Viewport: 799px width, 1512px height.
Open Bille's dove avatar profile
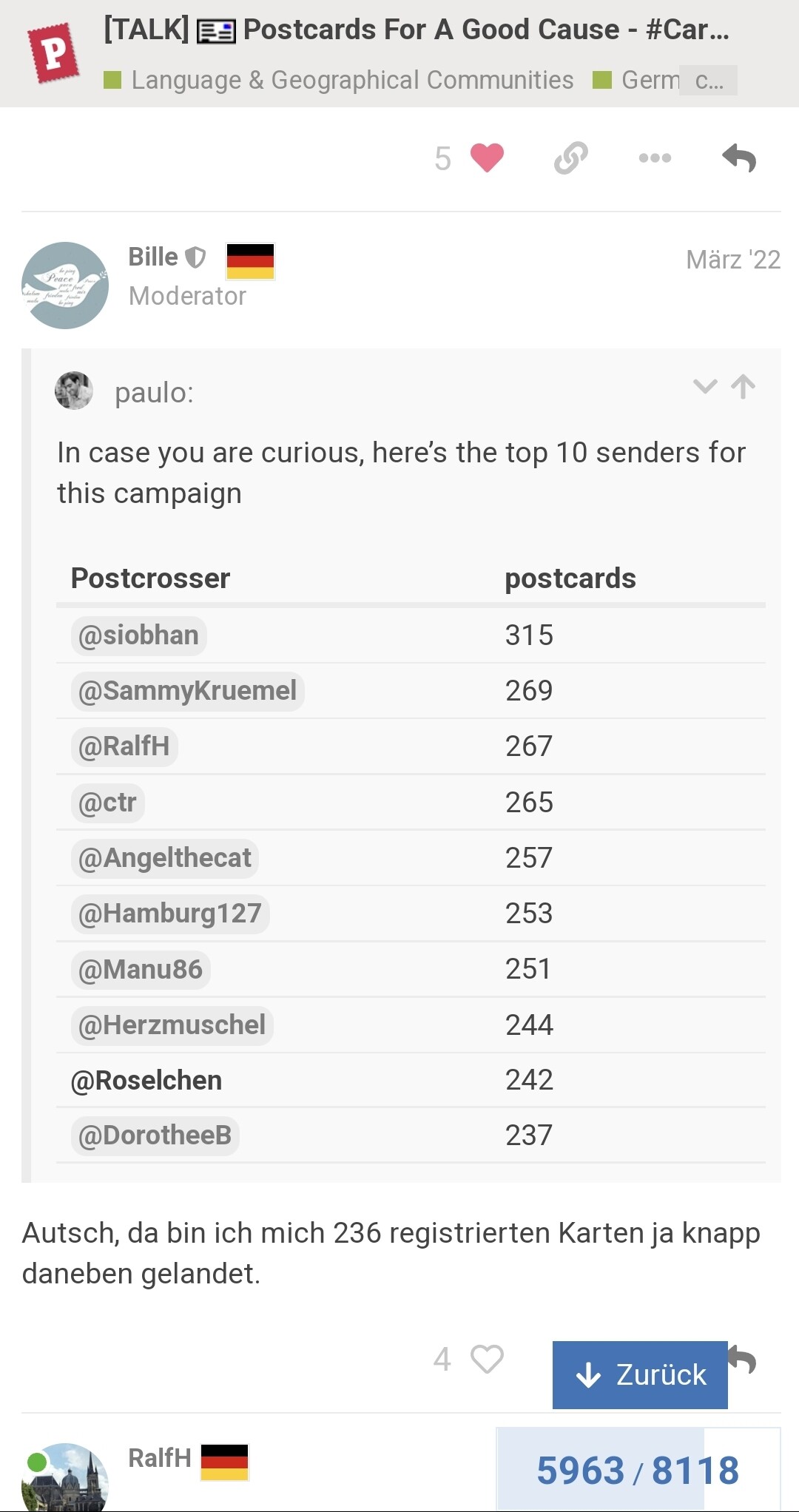point(65,286)
